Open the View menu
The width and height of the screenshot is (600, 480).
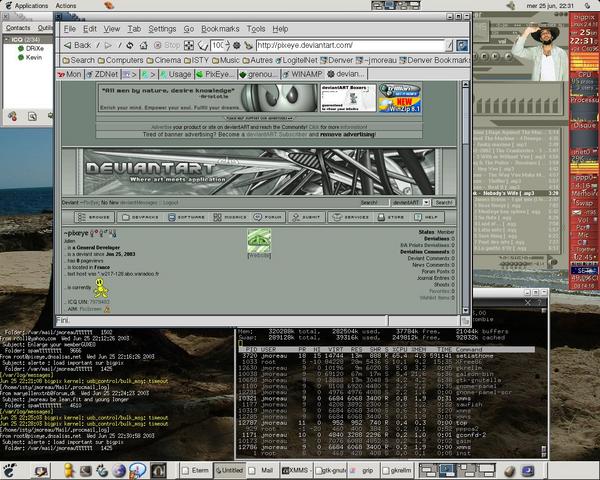(112, 29)
